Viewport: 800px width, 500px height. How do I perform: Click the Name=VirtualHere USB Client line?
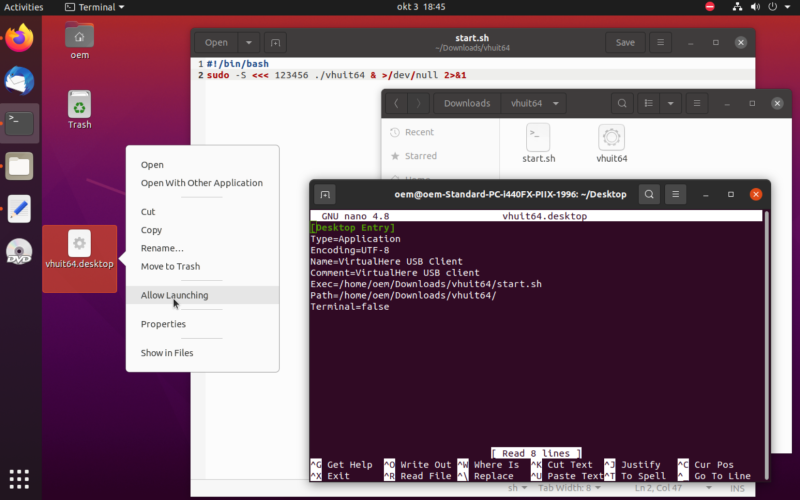pos(386,262)
